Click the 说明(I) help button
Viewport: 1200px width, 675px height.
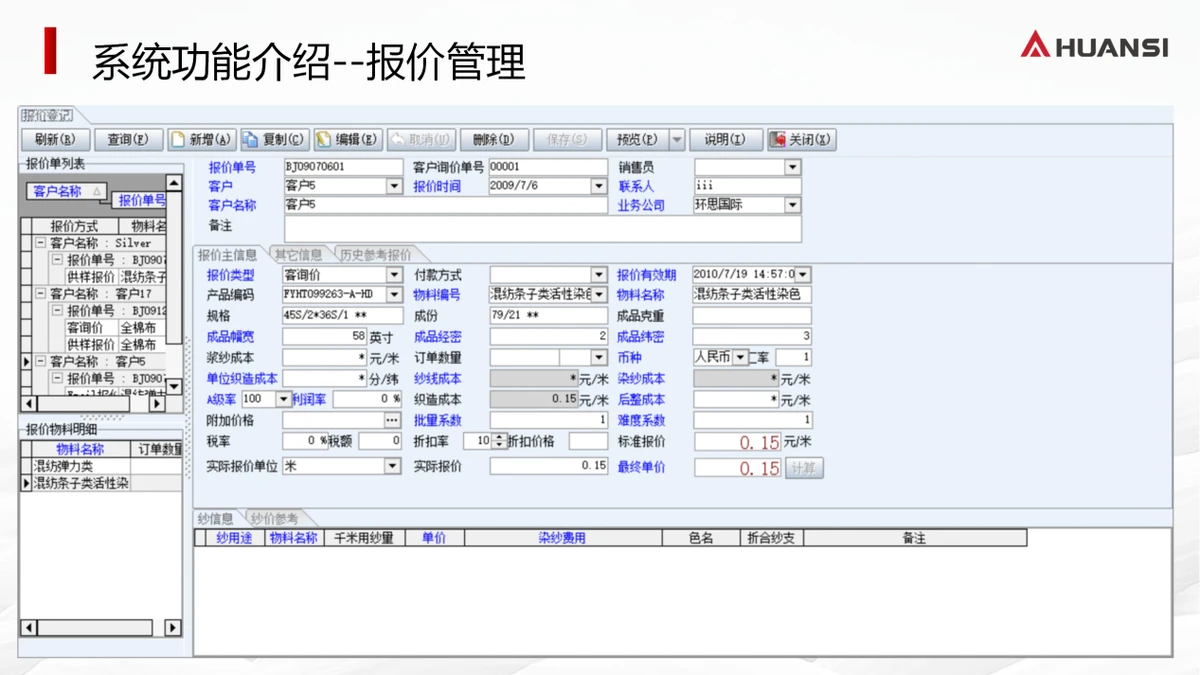coord(725,140)
